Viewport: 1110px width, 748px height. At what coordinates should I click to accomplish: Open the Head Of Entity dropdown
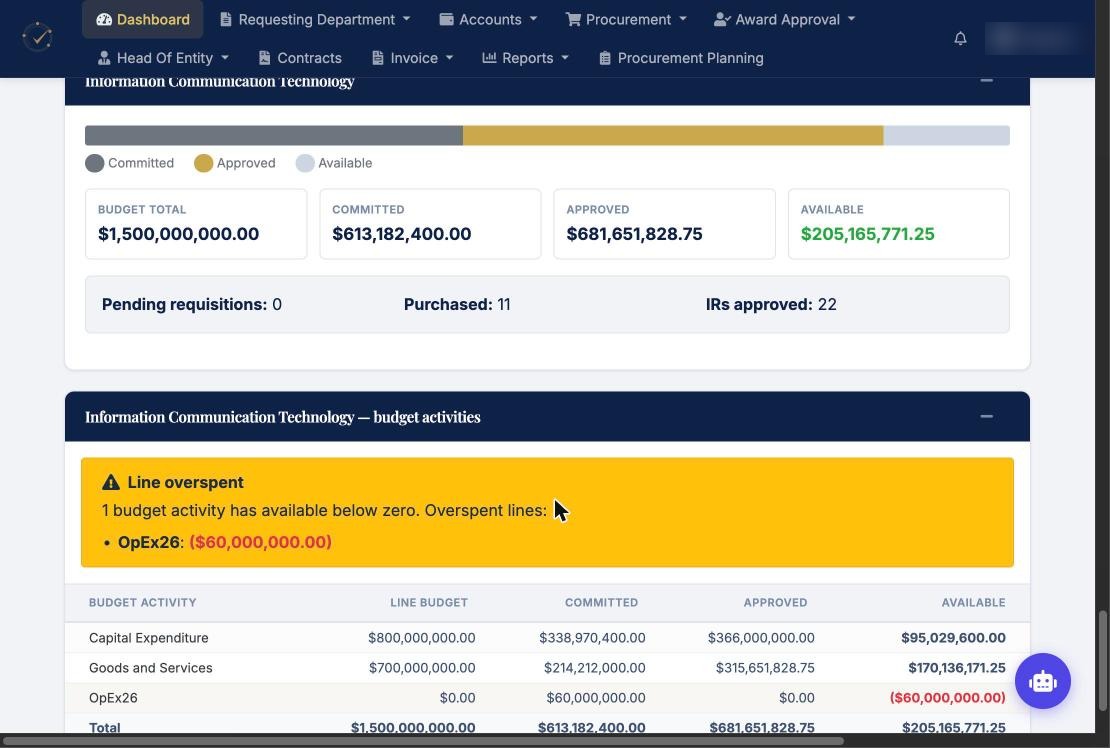click(163, 58)
